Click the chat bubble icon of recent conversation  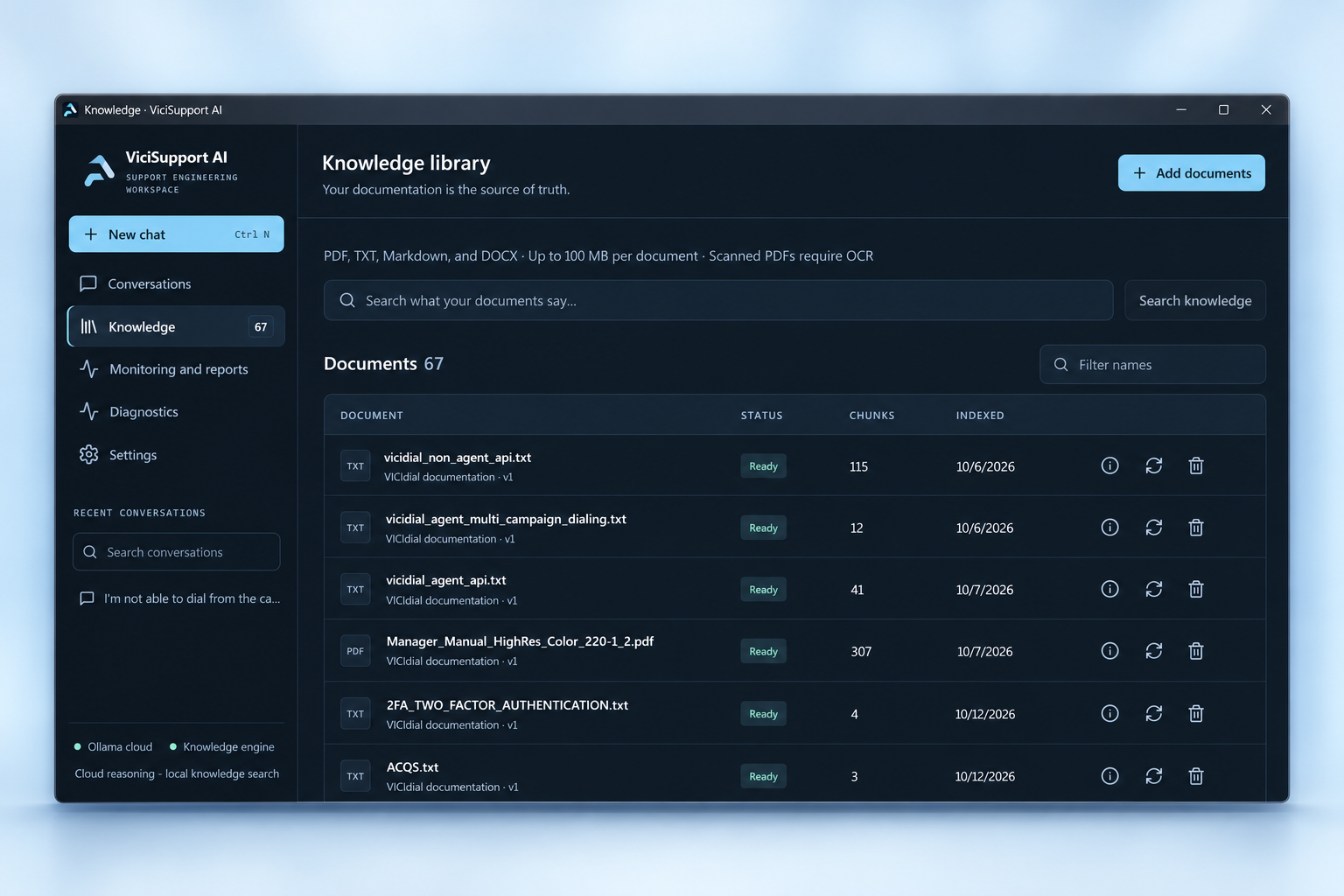[87, 598]
